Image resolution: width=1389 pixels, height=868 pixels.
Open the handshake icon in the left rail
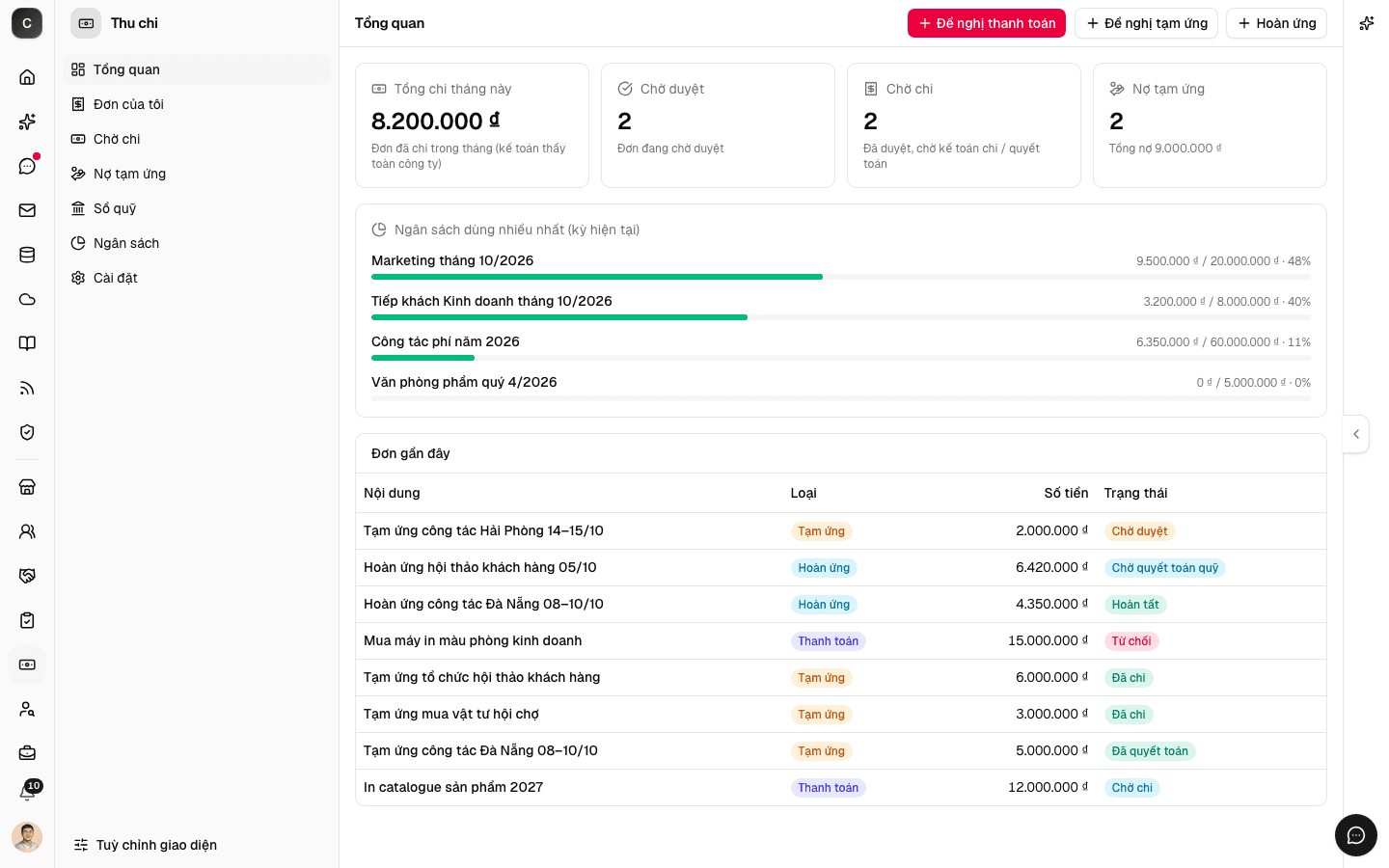(x=27, y=576)
